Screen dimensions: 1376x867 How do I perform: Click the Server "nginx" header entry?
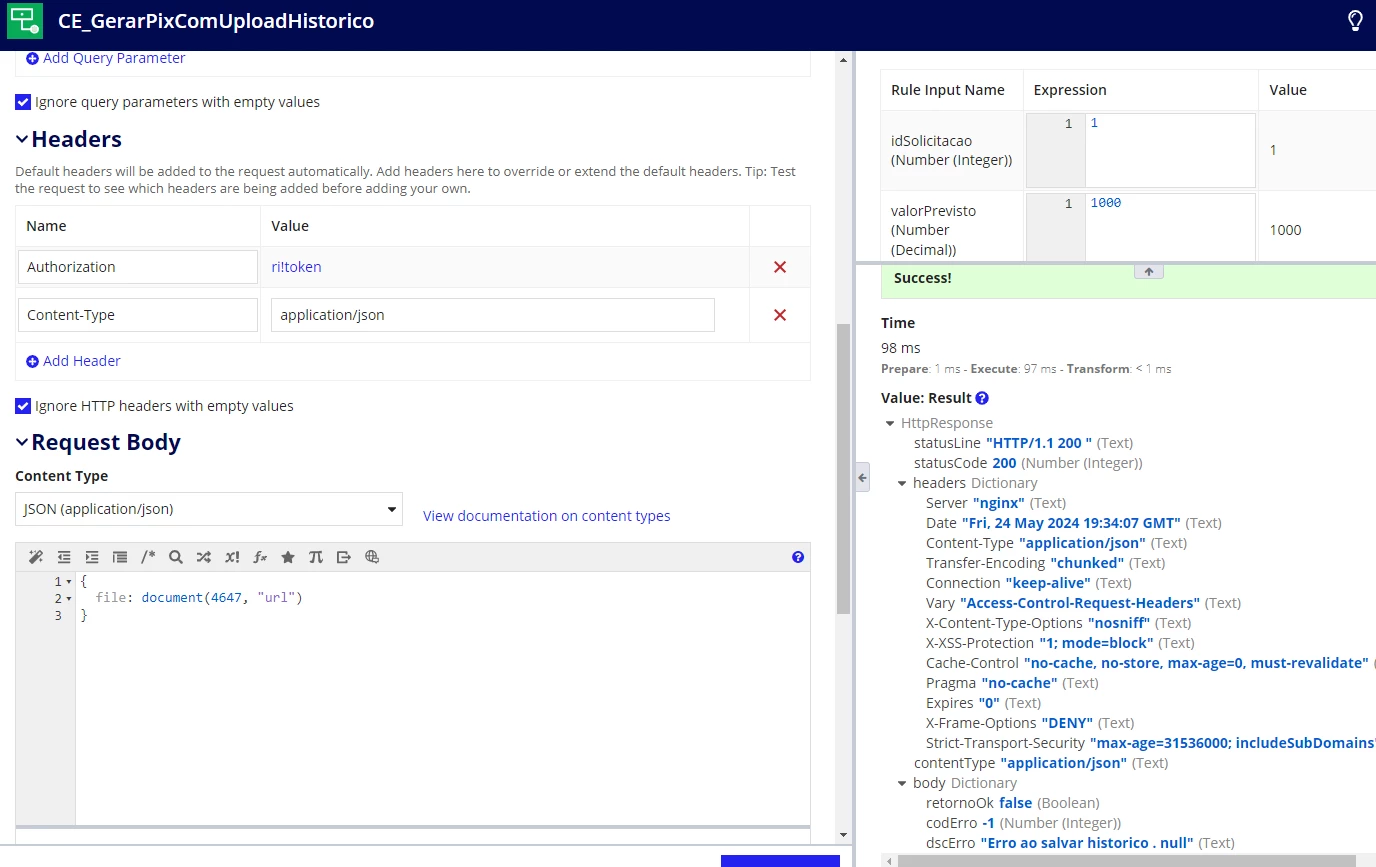(996, 503)
